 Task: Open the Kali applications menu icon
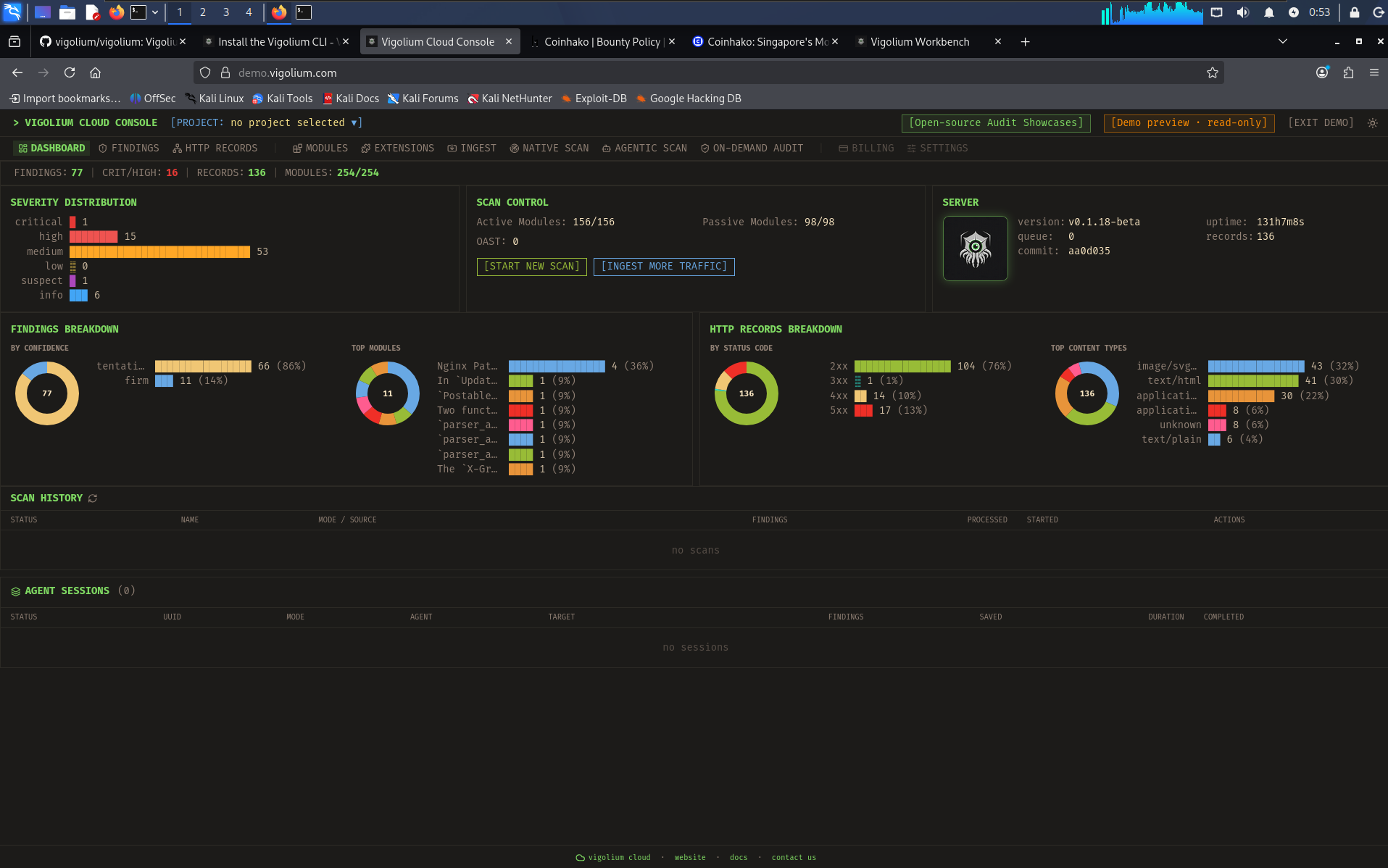(12, 12)
